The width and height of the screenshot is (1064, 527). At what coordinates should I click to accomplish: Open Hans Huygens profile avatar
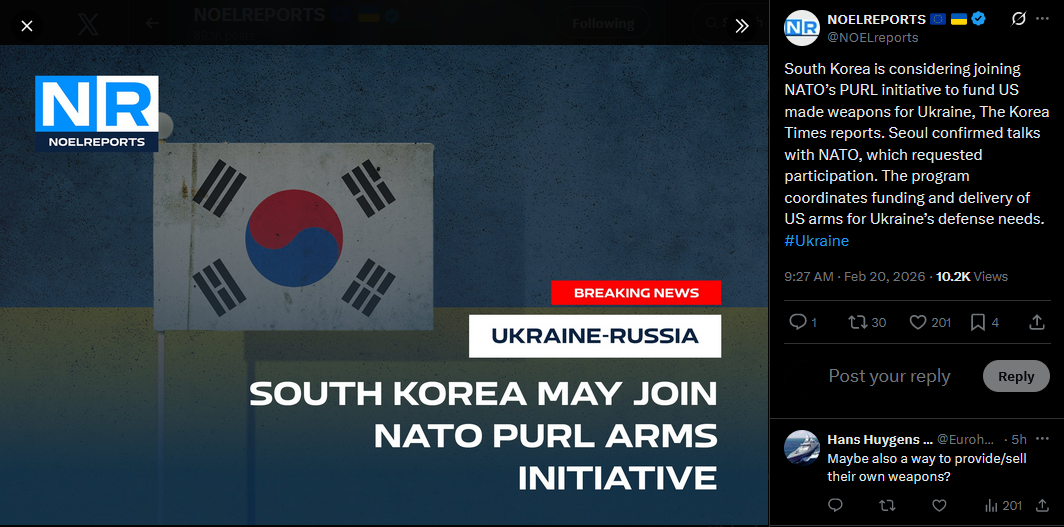tap(801, 447)
